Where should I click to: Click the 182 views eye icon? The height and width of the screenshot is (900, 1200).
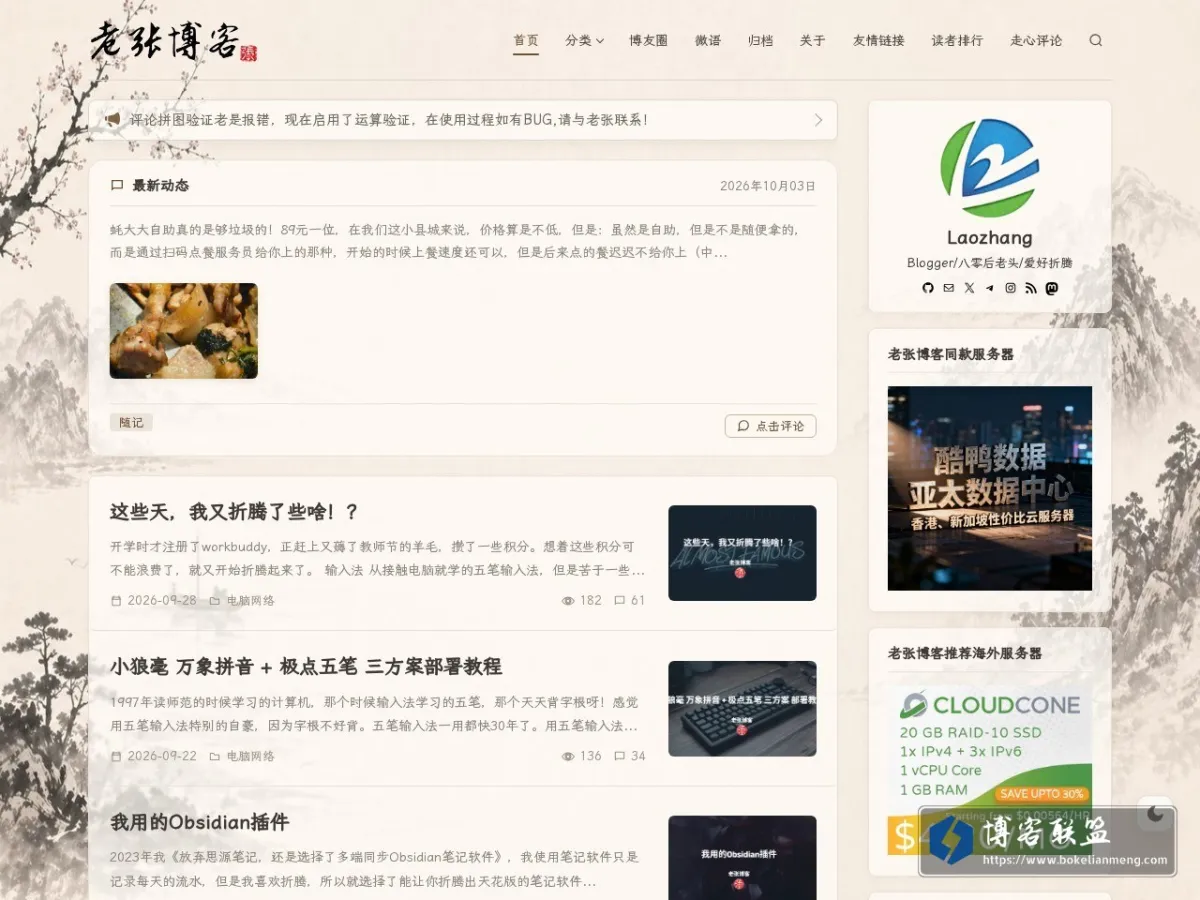coord(568,601)
